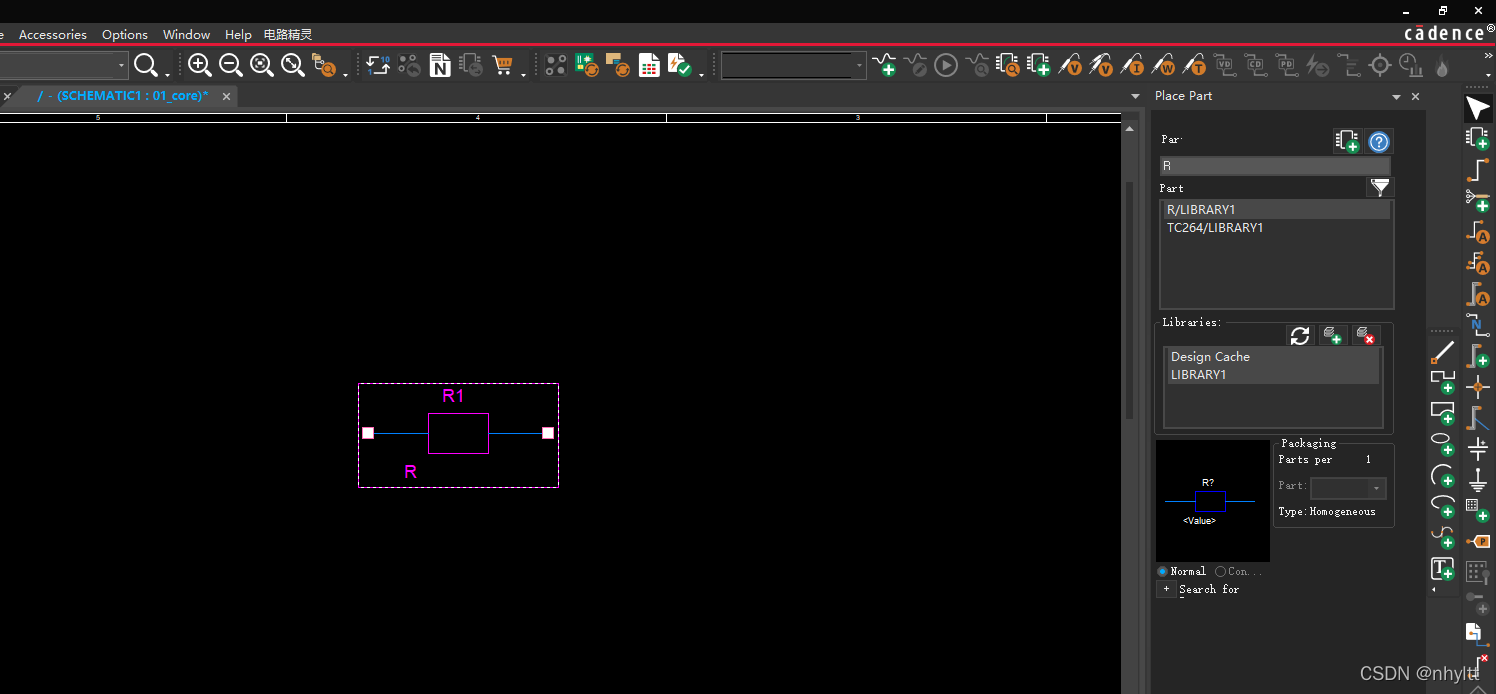Click the Add Library icon
The width and height of the screenshot is (1496, 694).
[1332, 336]
